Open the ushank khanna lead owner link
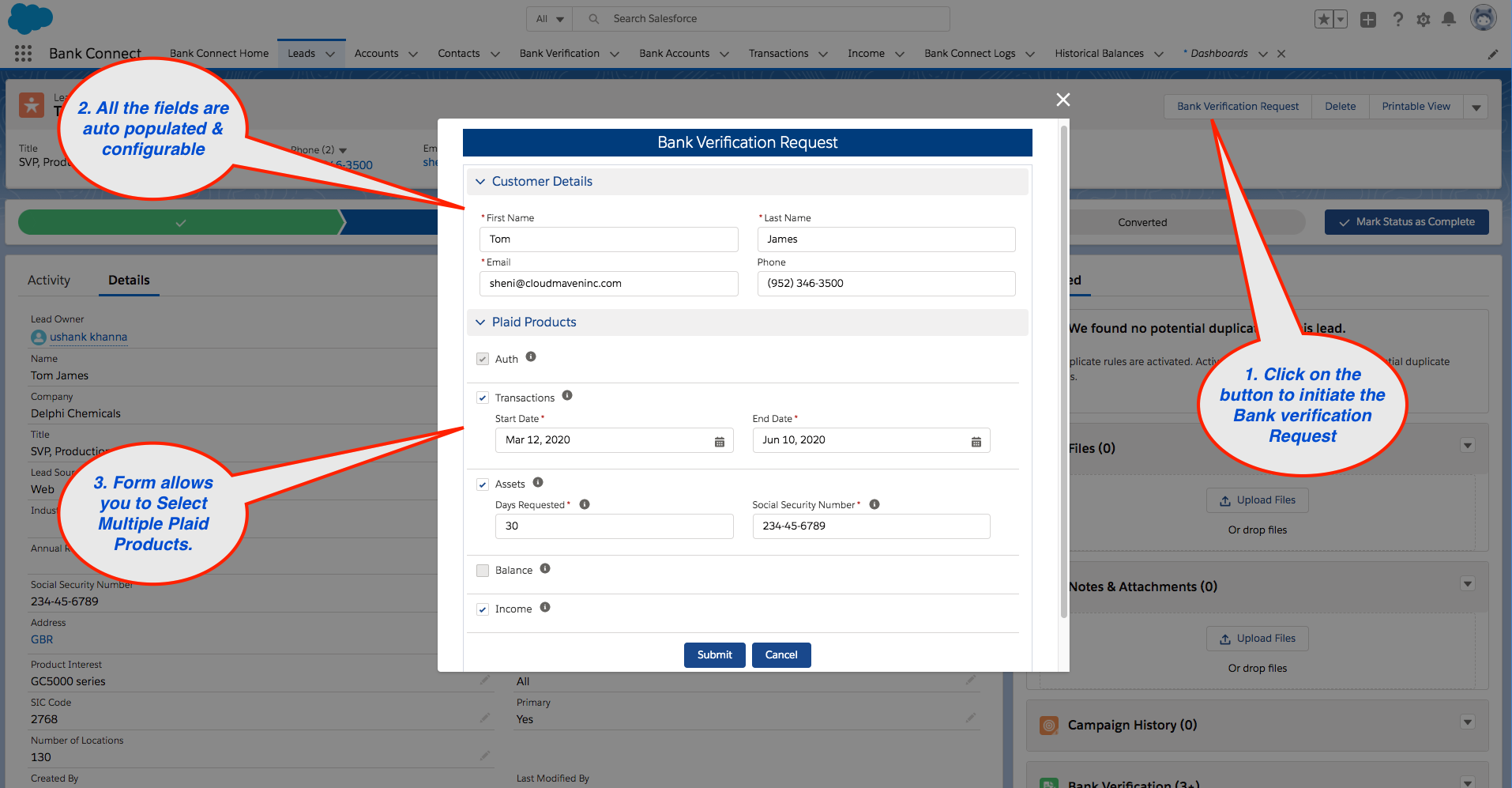Viewport: 1512px width, 788px height. pos(88,337)
